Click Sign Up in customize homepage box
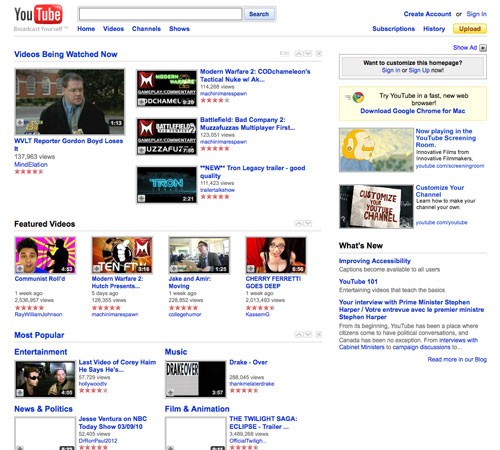This screenshot has width=500, height=450. (419, 70)
